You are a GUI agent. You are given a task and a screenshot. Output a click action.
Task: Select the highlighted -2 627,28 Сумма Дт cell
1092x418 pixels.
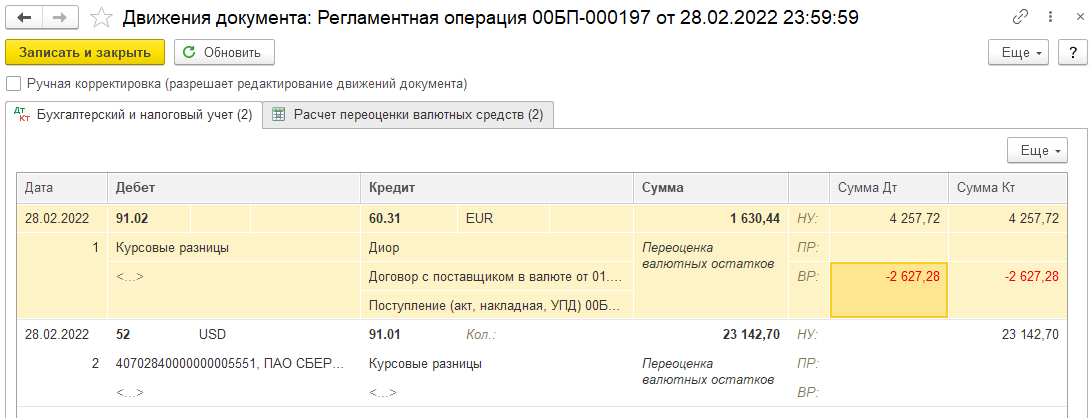coord(888,277)
